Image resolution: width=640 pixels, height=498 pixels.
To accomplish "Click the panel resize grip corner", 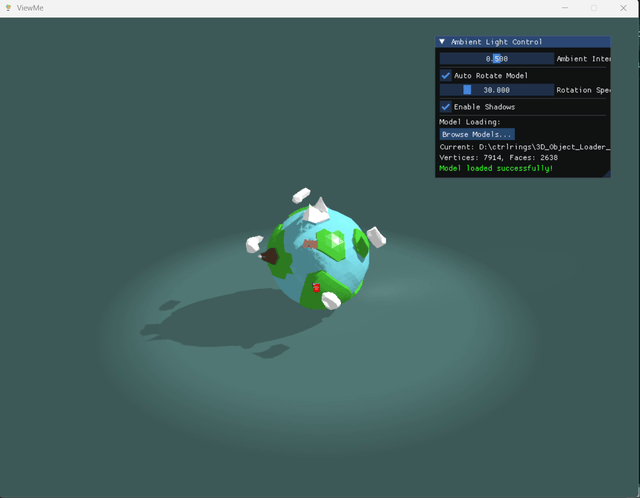I will click(606, 174).
